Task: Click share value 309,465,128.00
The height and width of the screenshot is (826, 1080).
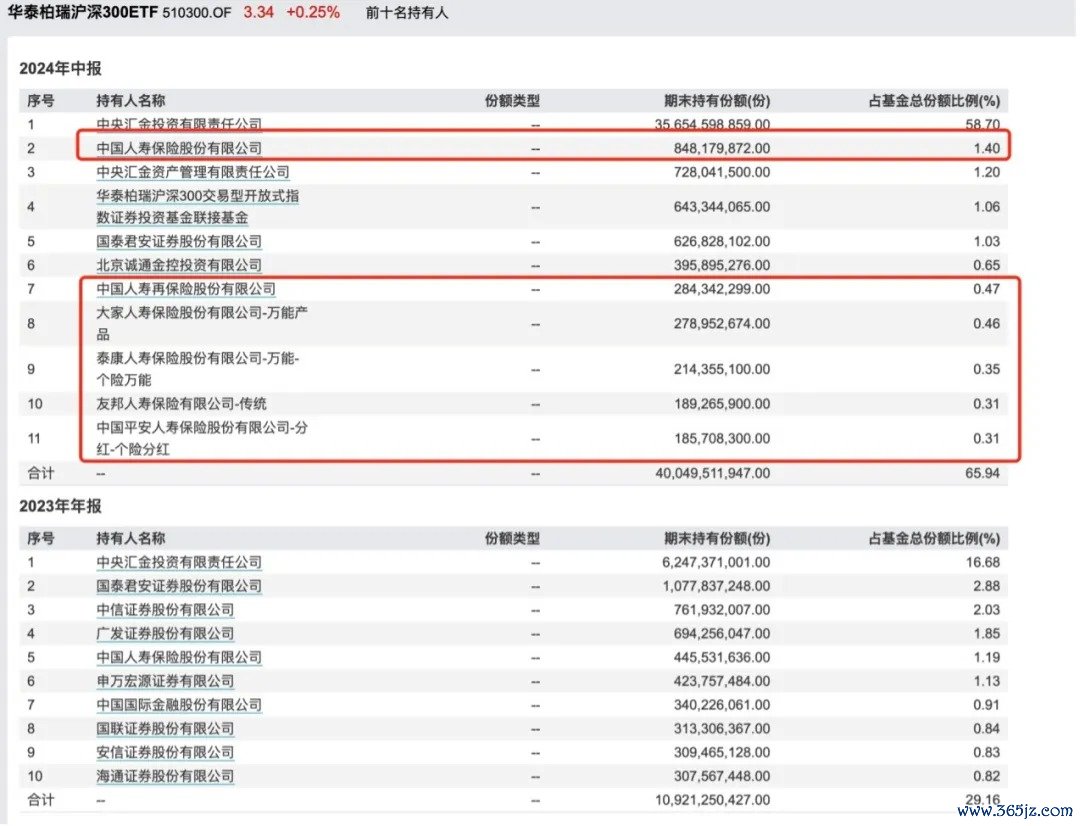Action: 722,752
